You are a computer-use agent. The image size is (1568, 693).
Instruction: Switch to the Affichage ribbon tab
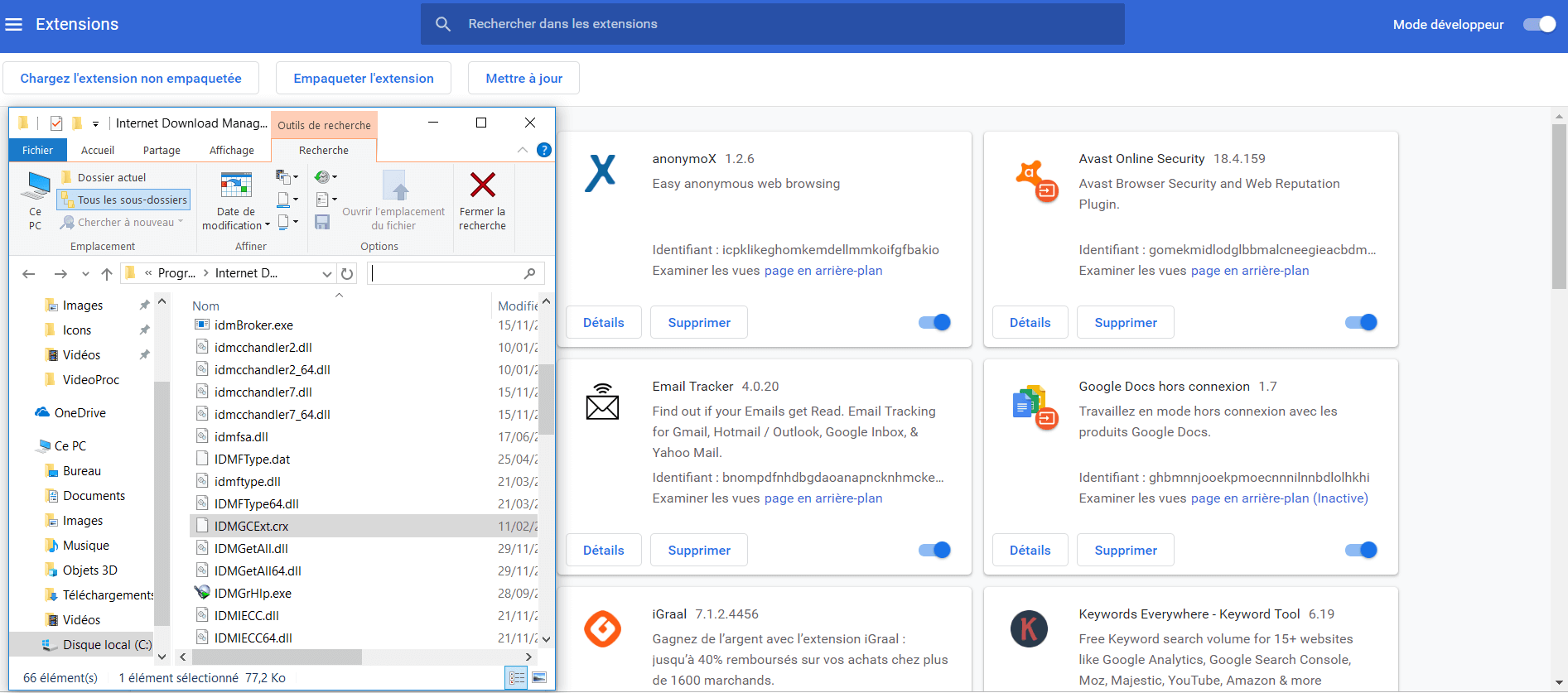(x=232, y=150)
